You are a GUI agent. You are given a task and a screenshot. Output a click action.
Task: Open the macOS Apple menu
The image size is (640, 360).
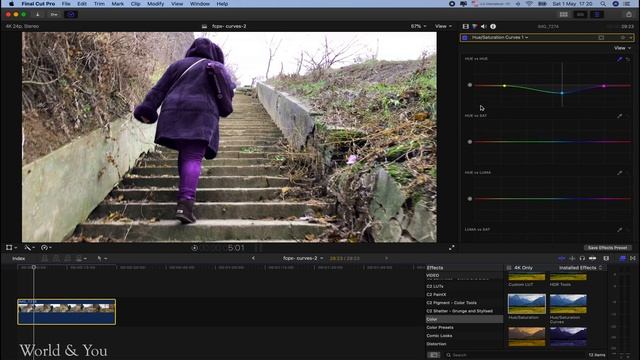[12, 4]
